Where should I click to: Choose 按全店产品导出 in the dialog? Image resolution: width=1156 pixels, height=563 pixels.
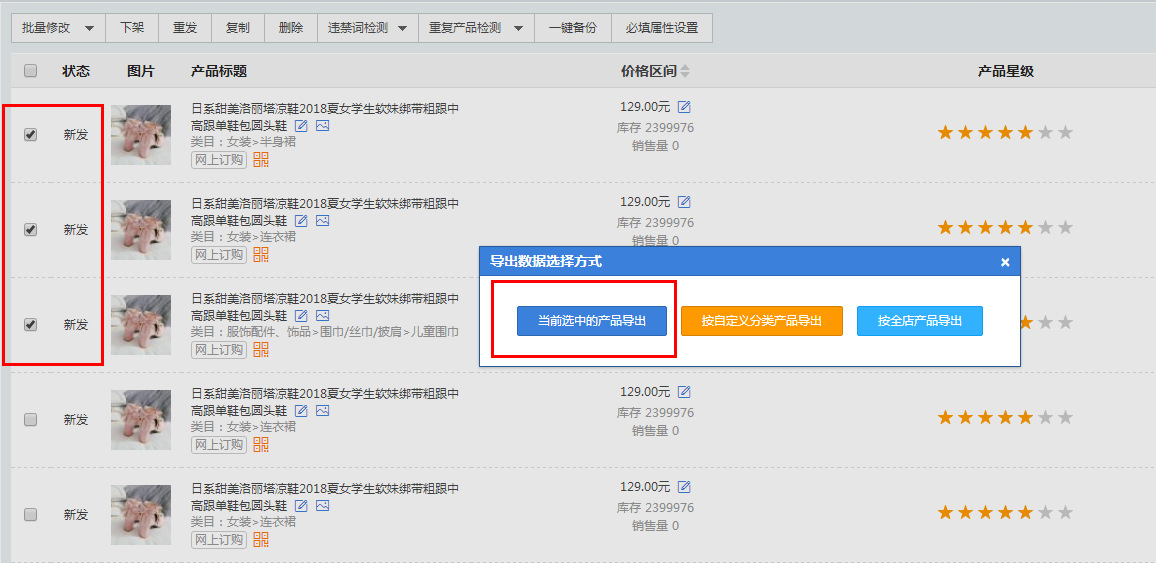click(919, 321)
